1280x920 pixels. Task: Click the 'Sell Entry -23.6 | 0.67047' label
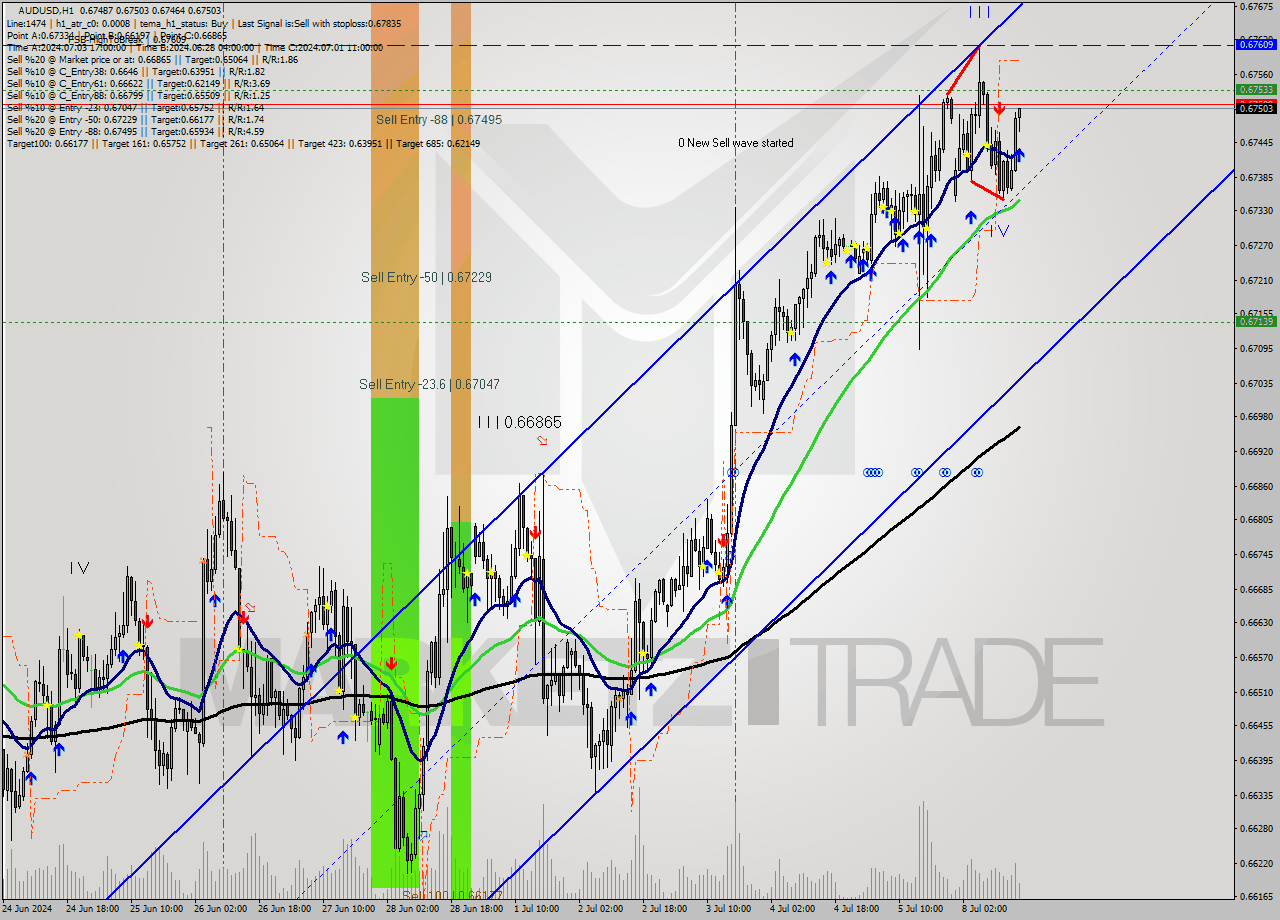tap(429, 384)
